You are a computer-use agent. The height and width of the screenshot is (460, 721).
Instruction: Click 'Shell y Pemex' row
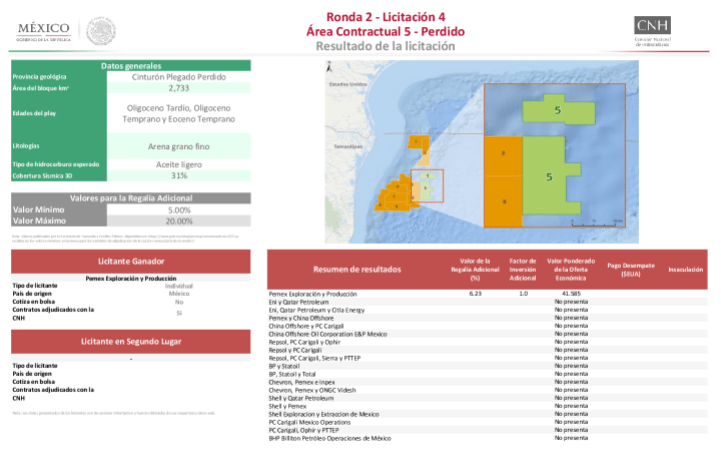487,406
